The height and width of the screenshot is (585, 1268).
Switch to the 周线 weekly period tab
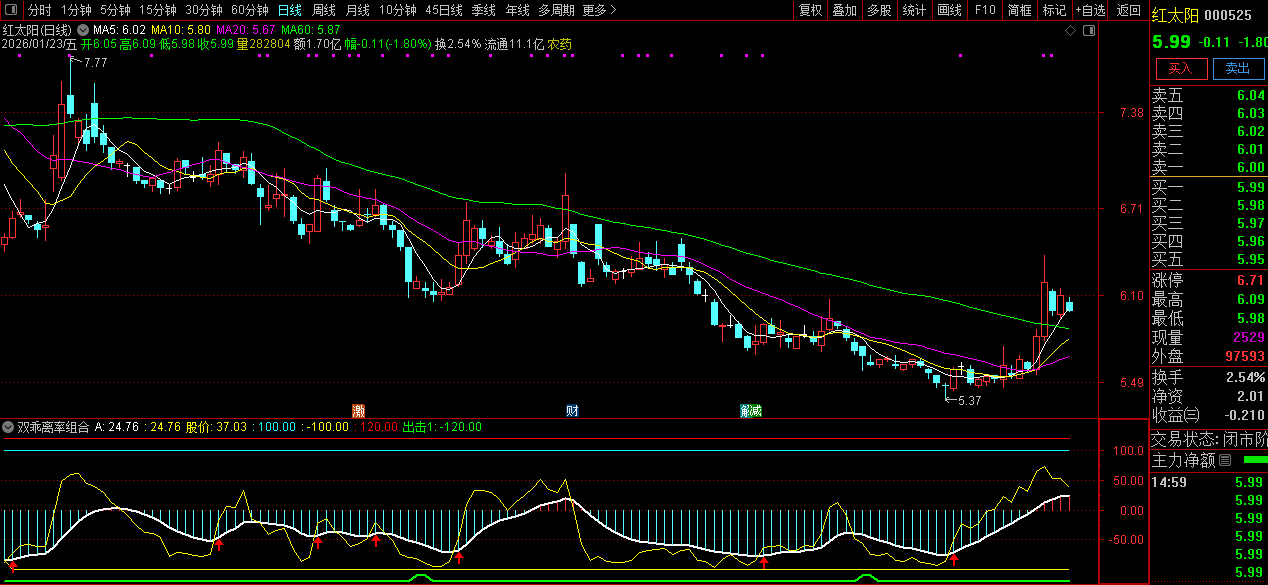pyautogui.click(x=324, y=10)
